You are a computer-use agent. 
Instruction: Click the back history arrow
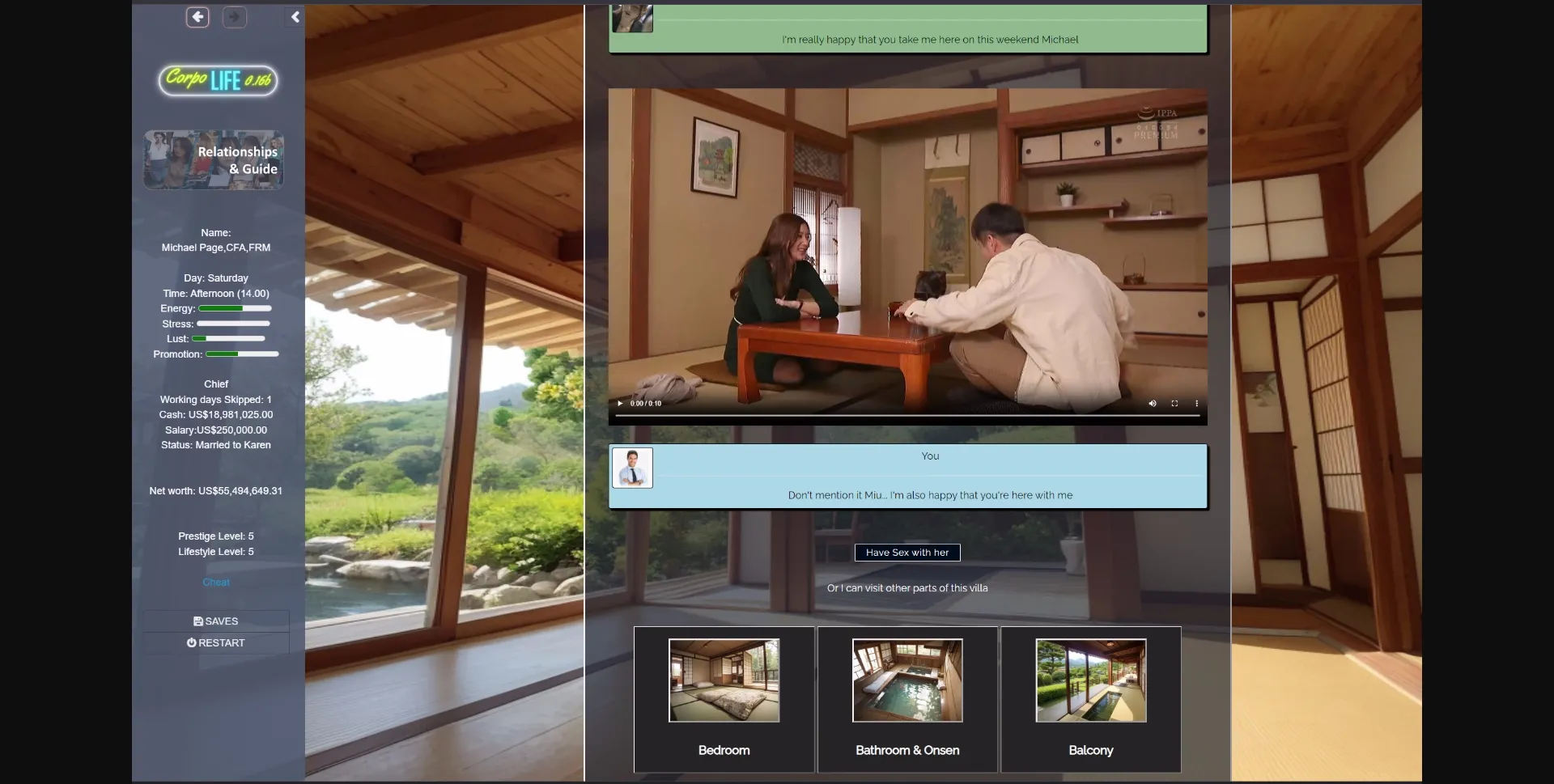197,17
